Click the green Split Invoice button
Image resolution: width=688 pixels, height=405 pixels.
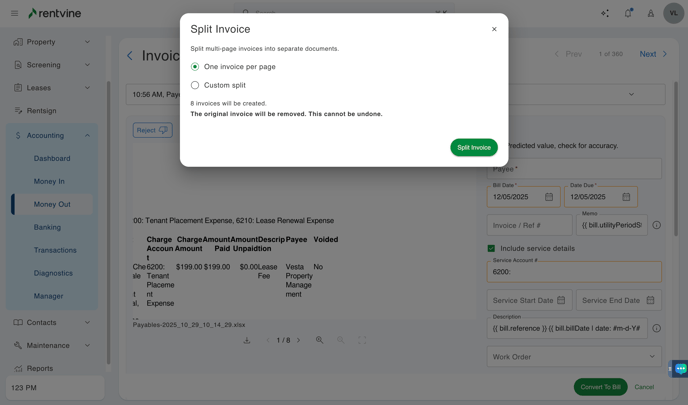point(473,147)
